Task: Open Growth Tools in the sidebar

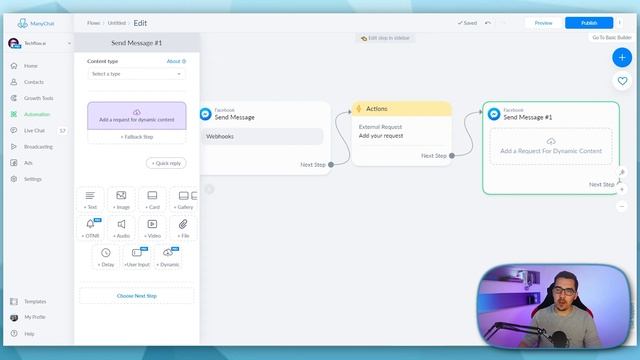Action: [38, 98]
